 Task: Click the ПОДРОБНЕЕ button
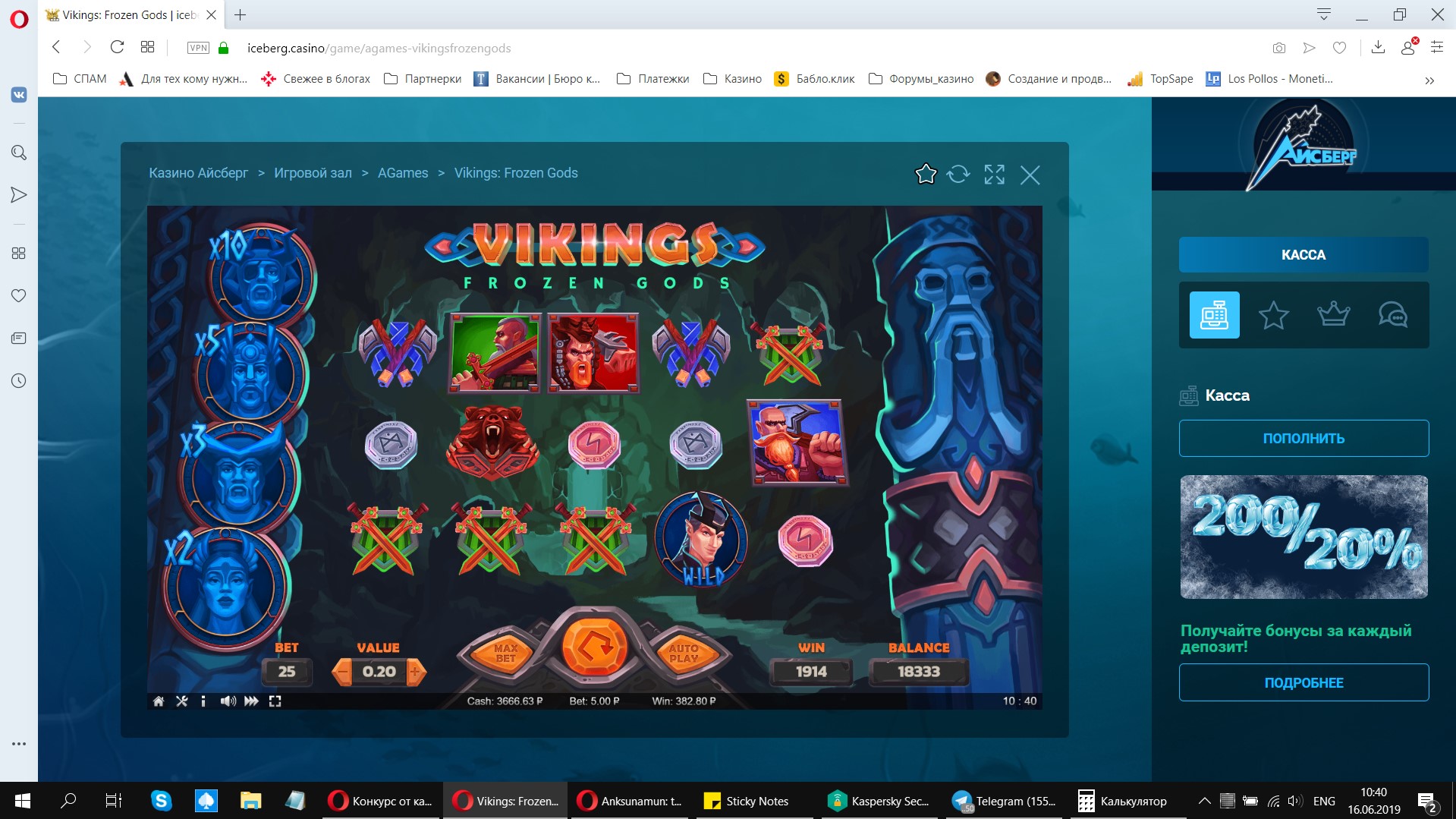1303,683
